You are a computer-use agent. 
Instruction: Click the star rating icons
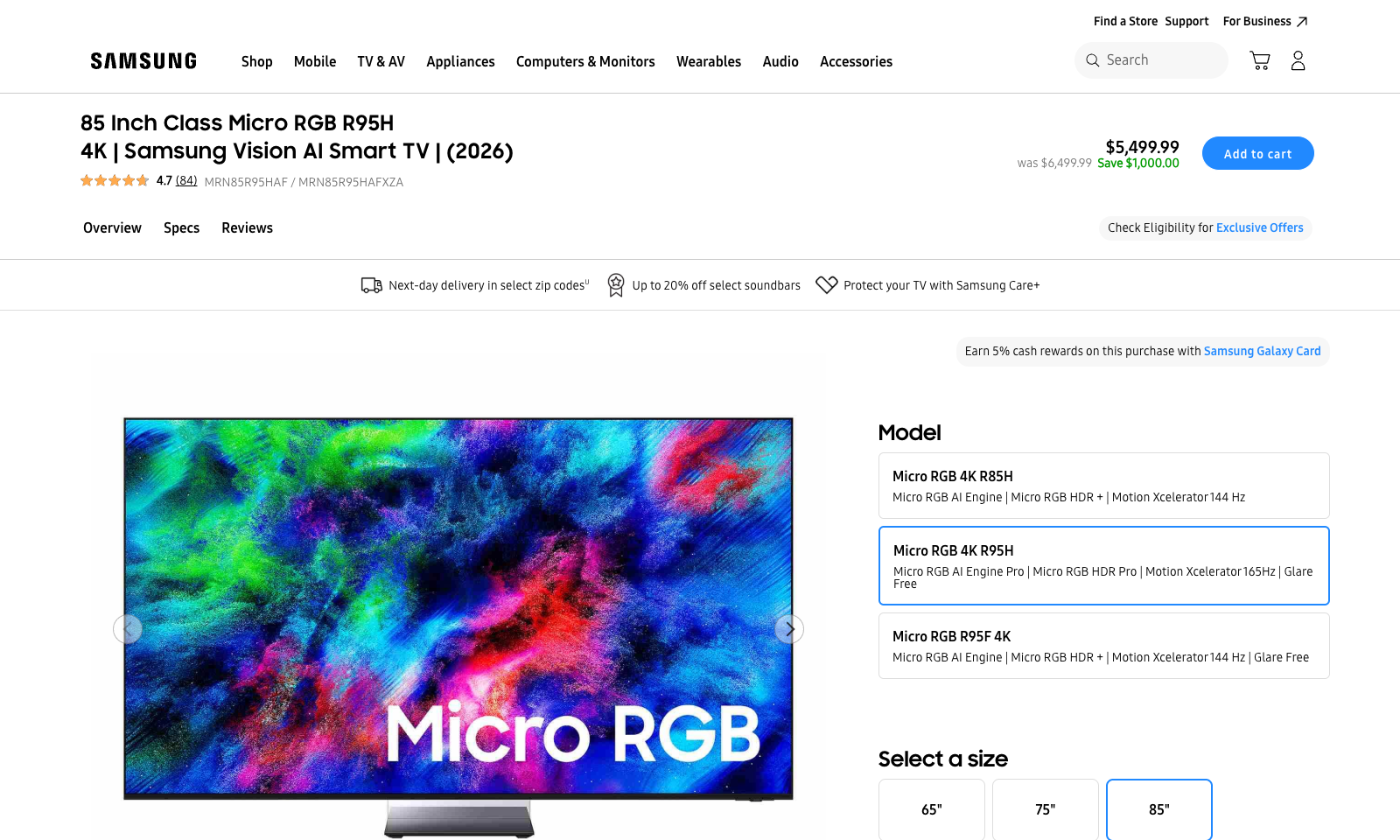coord(115,181)
